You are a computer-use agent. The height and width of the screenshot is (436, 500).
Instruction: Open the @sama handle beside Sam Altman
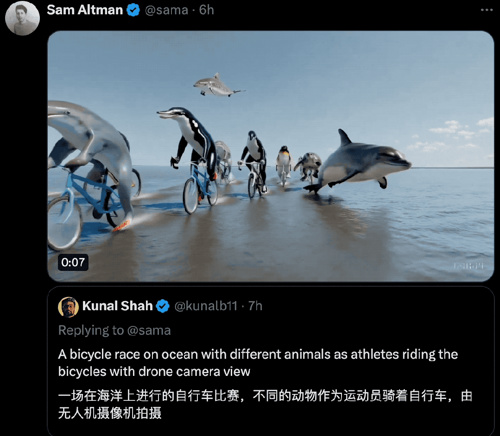pos(166,10)
